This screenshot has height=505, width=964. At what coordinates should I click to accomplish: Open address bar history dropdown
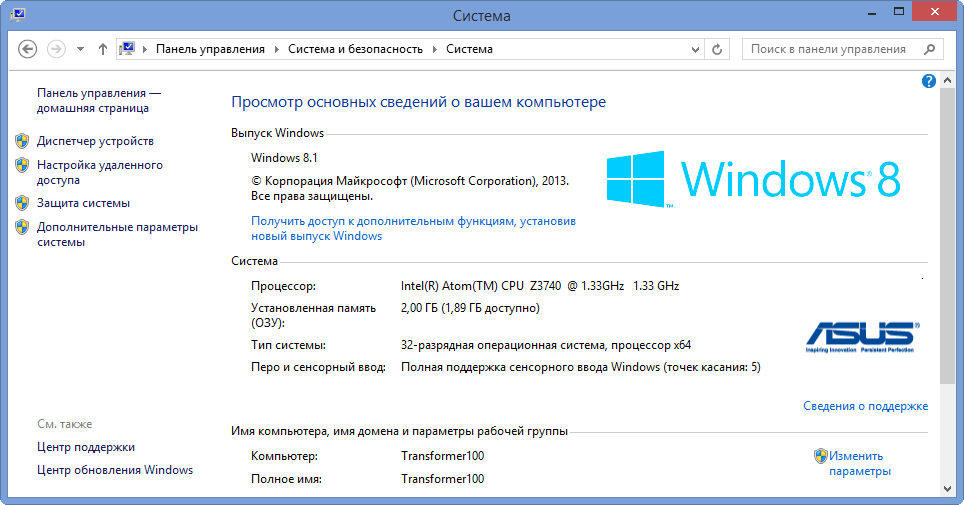[695, 49]
